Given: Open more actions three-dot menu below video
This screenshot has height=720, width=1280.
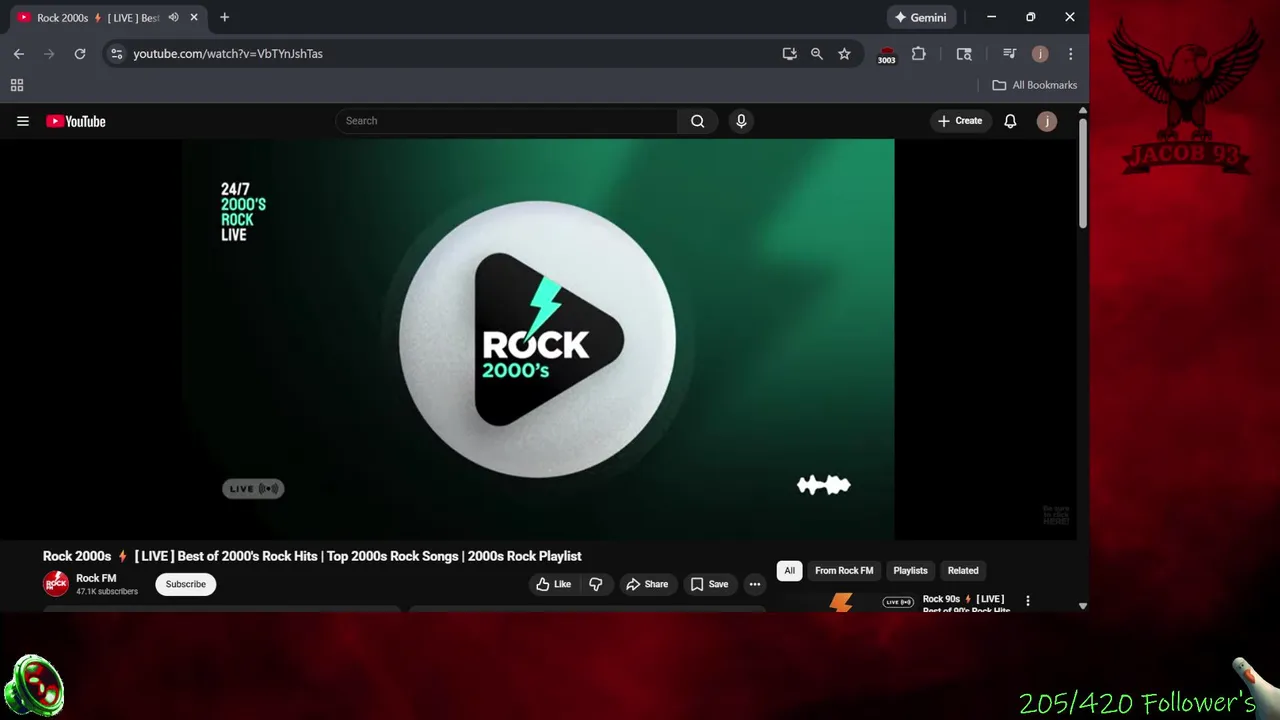Looking at the screenshot, I should click(x=755, y=584).
